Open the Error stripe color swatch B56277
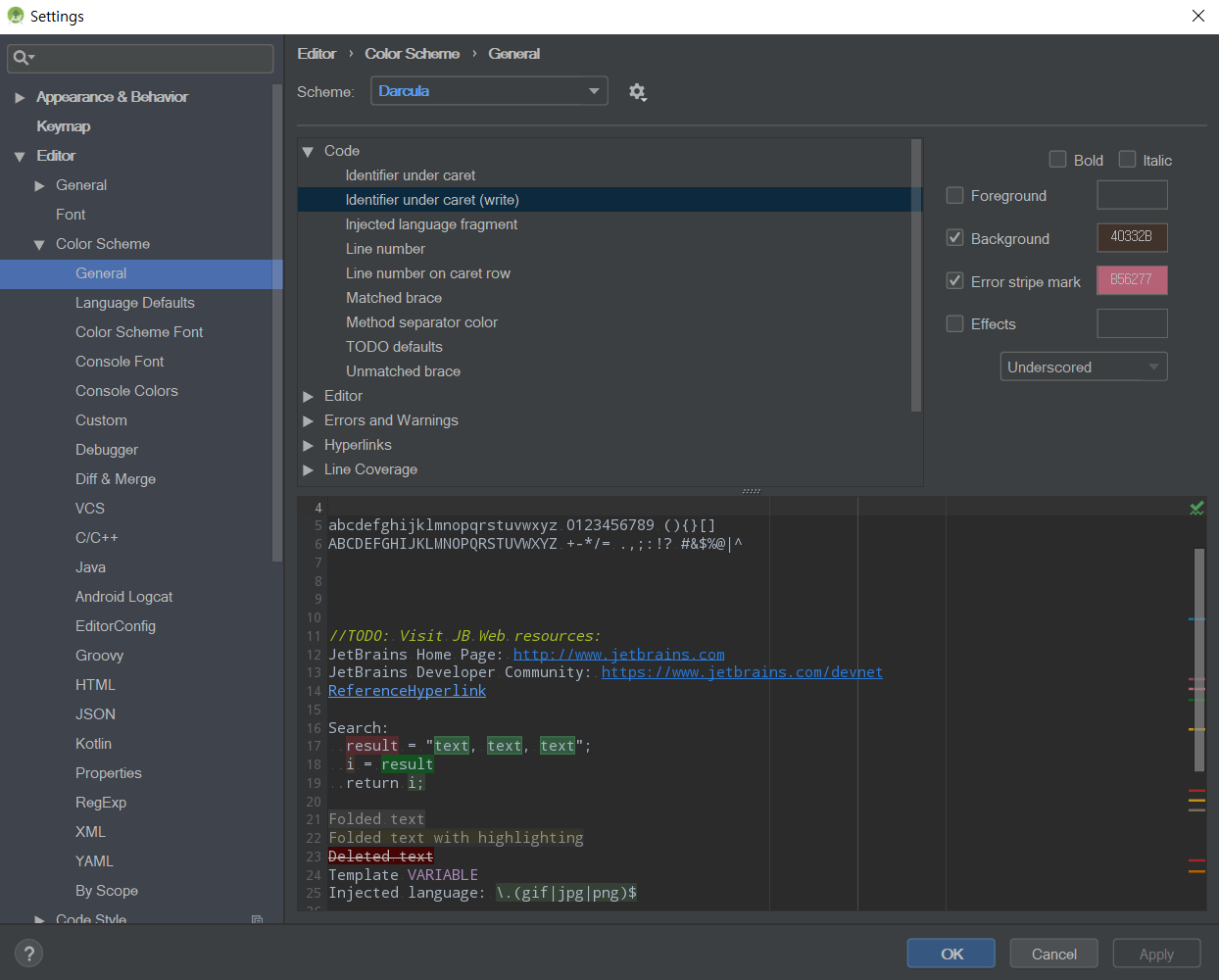Viewport: 1219px width, 980px height. tap(1132, 280)
